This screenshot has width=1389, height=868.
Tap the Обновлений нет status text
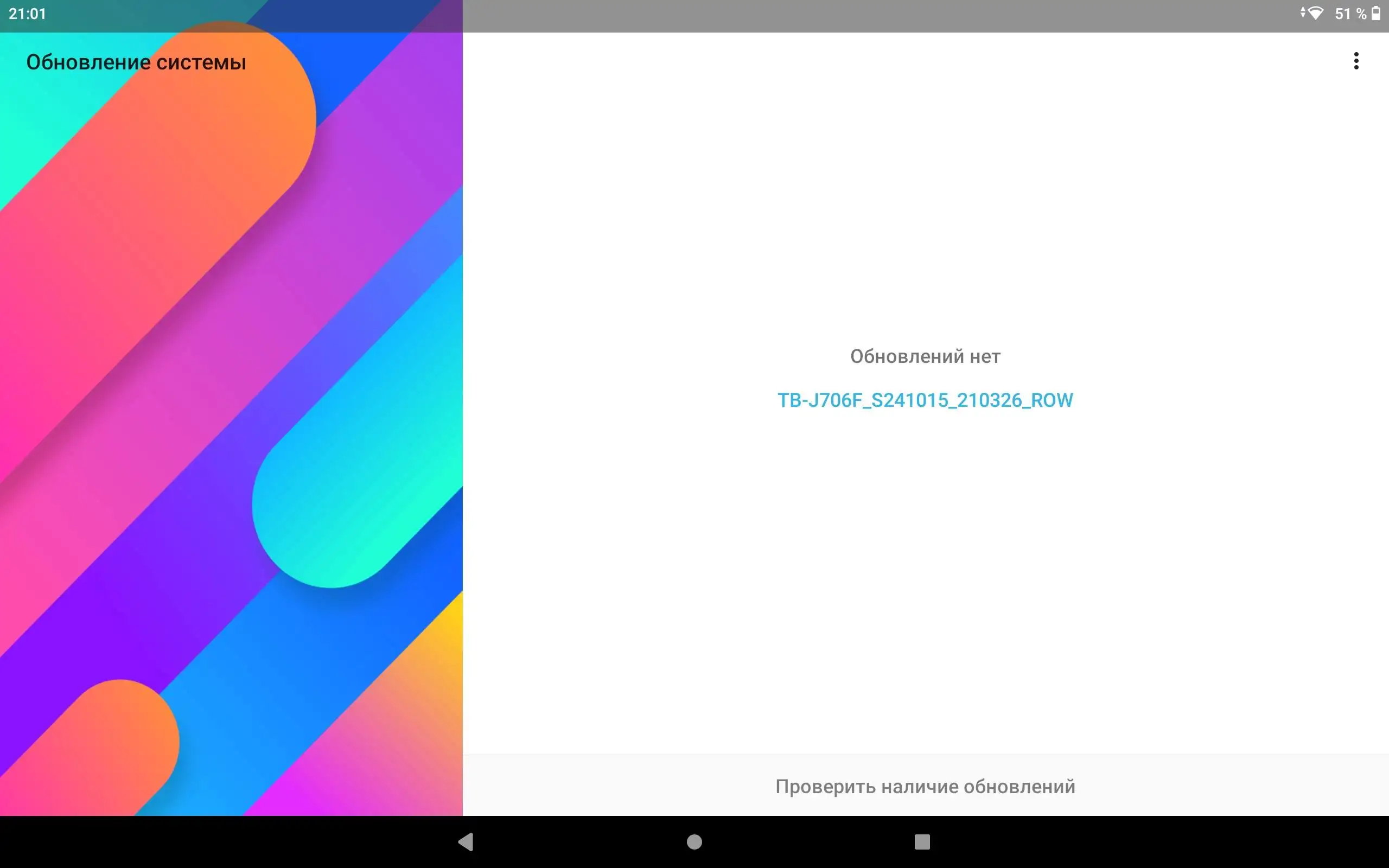925,356
